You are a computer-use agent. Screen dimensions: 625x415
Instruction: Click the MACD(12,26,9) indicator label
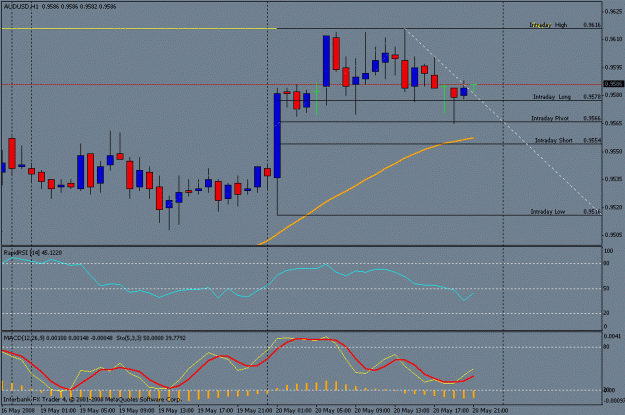click(x=58, y=338)
